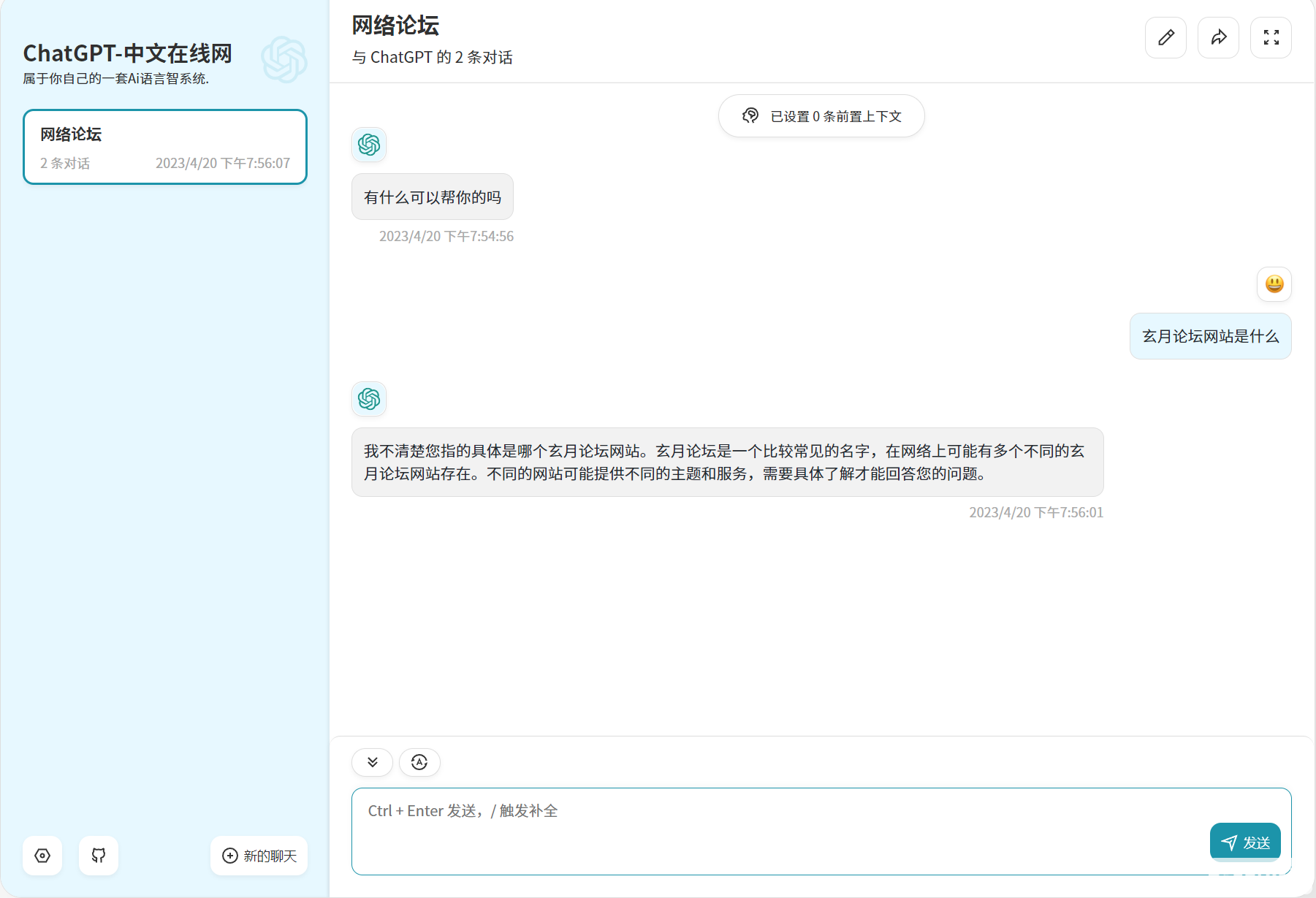This screenshot has width=1316, height=898.
Task: Select the 网络论坛 conversation in sidebar
Action: [165, 147]
